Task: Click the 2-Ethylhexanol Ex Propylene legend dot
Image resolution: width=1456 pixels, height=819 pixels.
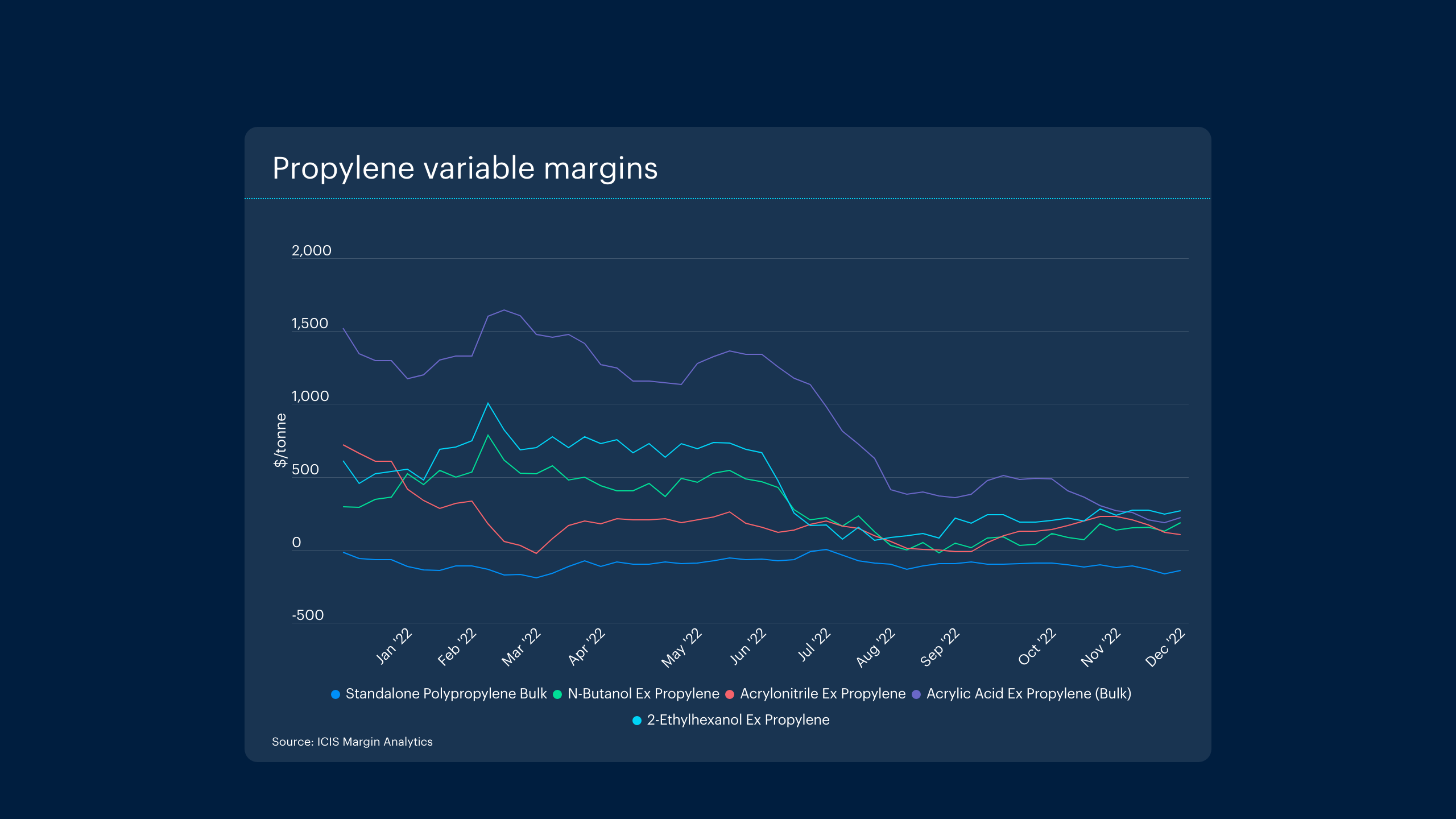Action: tap(637, 721)
